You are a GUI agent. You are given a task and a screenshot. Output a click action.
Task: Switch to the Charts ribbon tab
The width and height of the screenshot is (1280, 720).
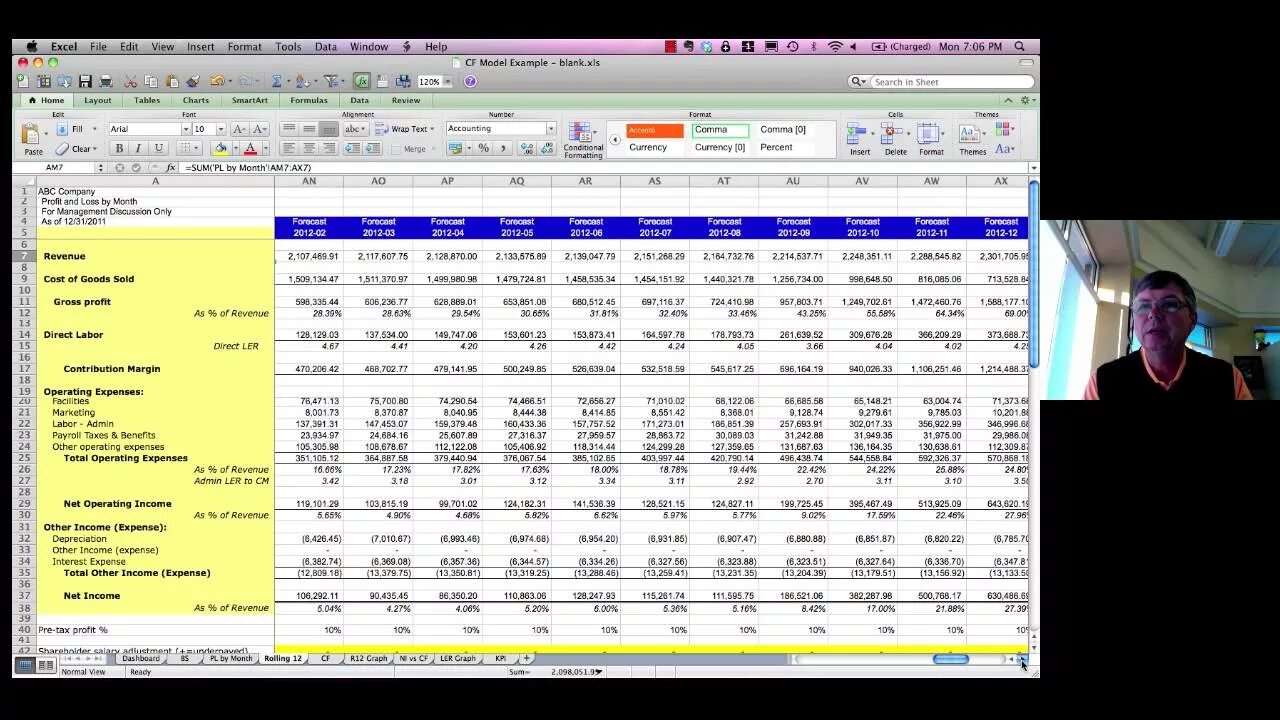[x=196, y=100]
